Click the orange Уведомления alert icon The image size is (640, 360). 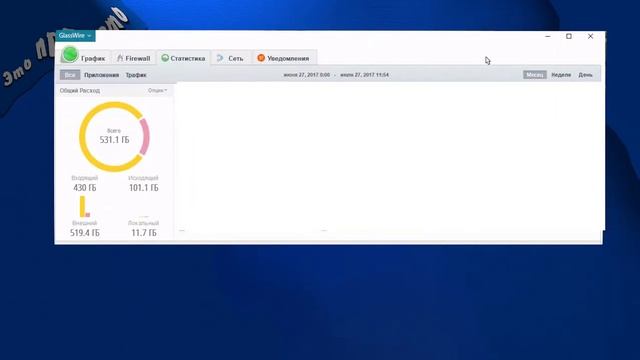point(261,58)
